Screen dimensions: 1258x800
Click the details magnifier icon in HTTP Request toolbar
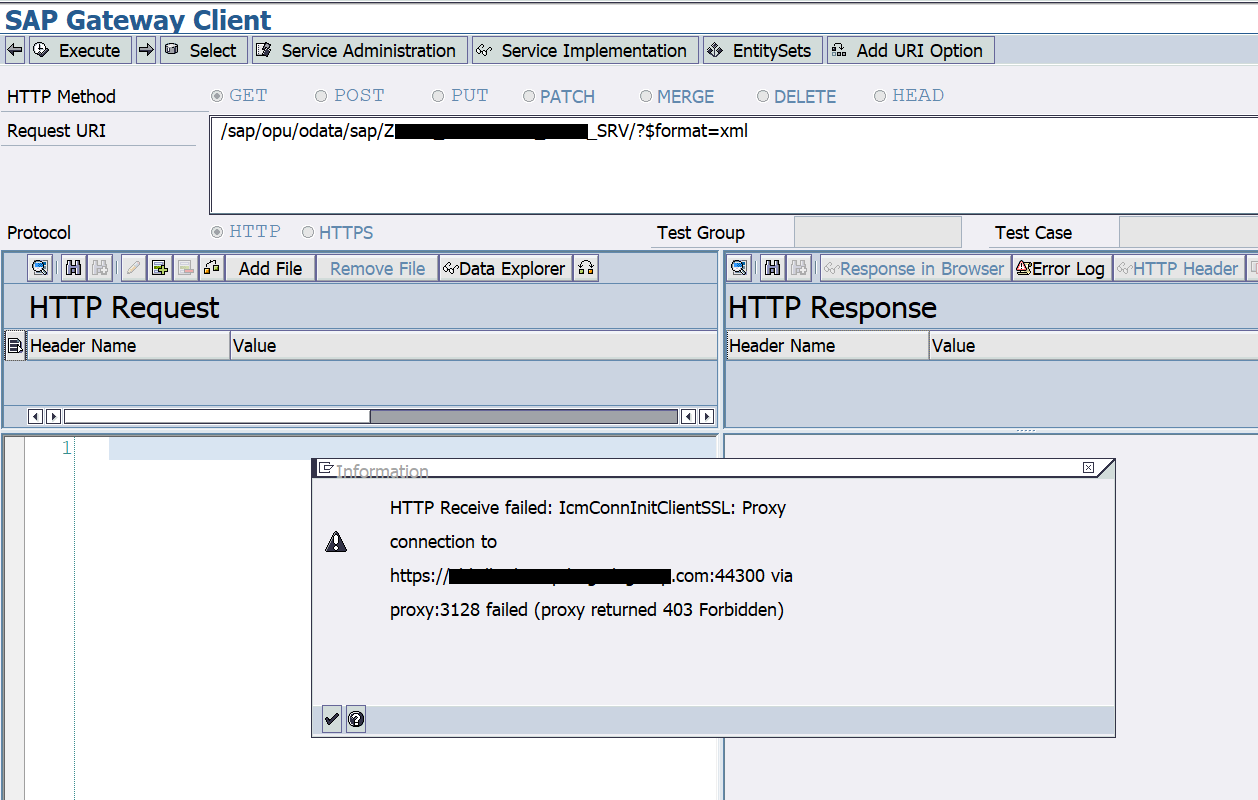[40, 268]
